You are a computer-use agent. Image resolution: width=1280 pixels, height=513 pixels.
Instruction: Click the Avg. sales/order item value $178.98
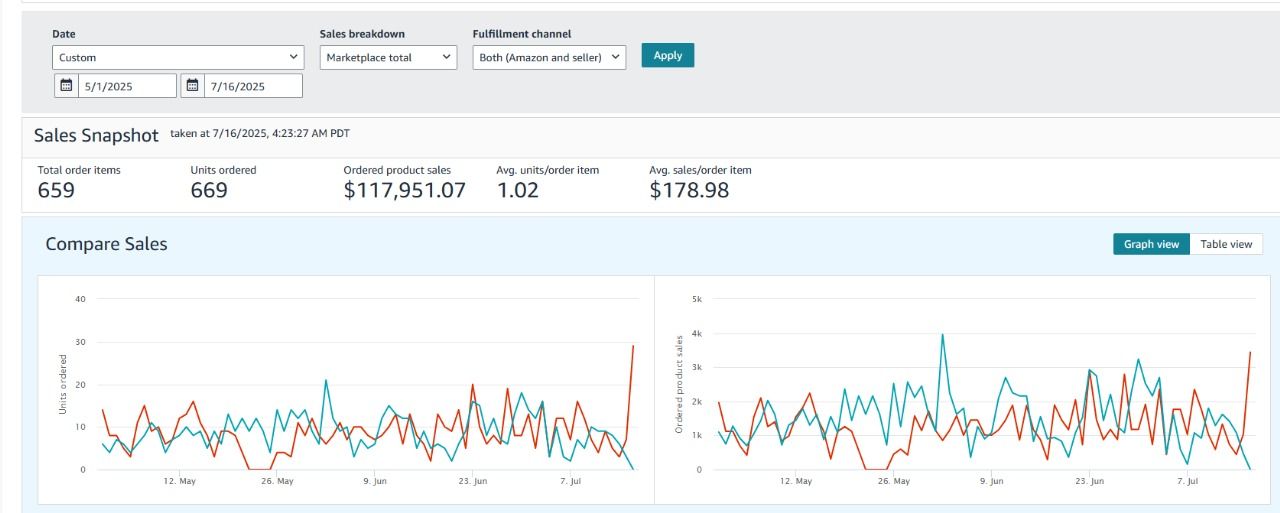[689, 190]
